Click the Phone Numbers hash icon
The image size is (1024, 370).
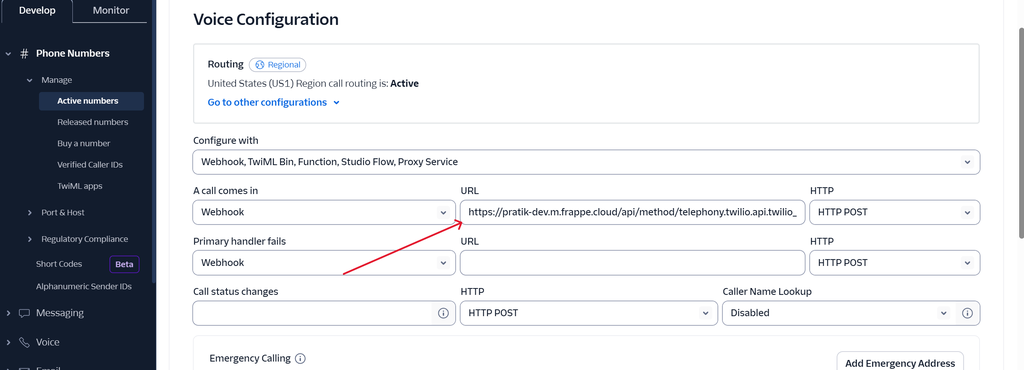click(24, 54)
